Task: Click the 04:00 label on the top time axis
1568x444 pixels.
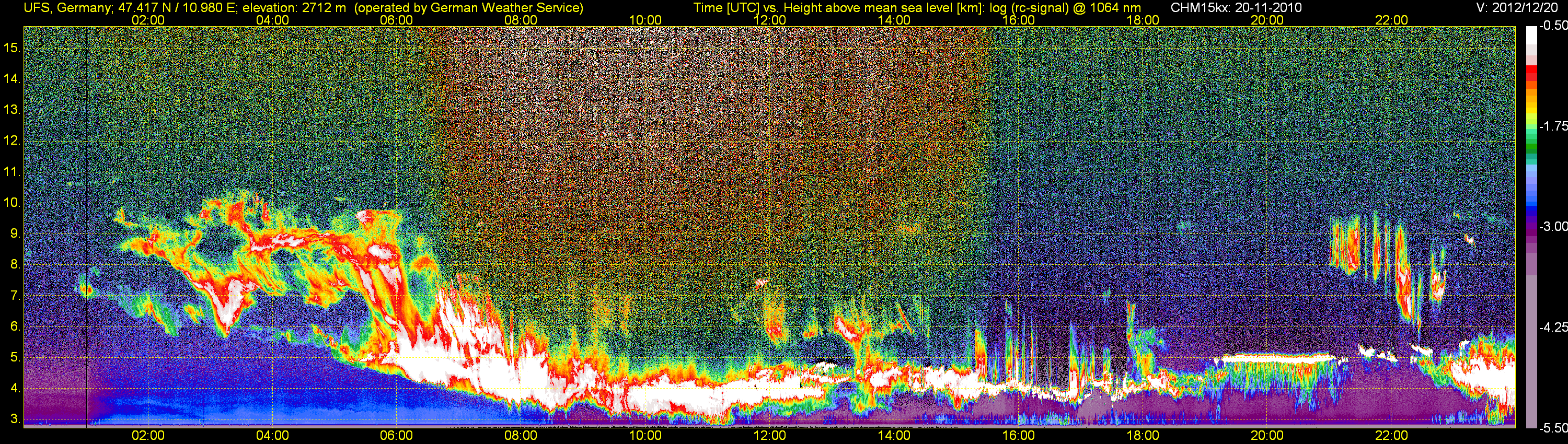Action: click(272, 20)
